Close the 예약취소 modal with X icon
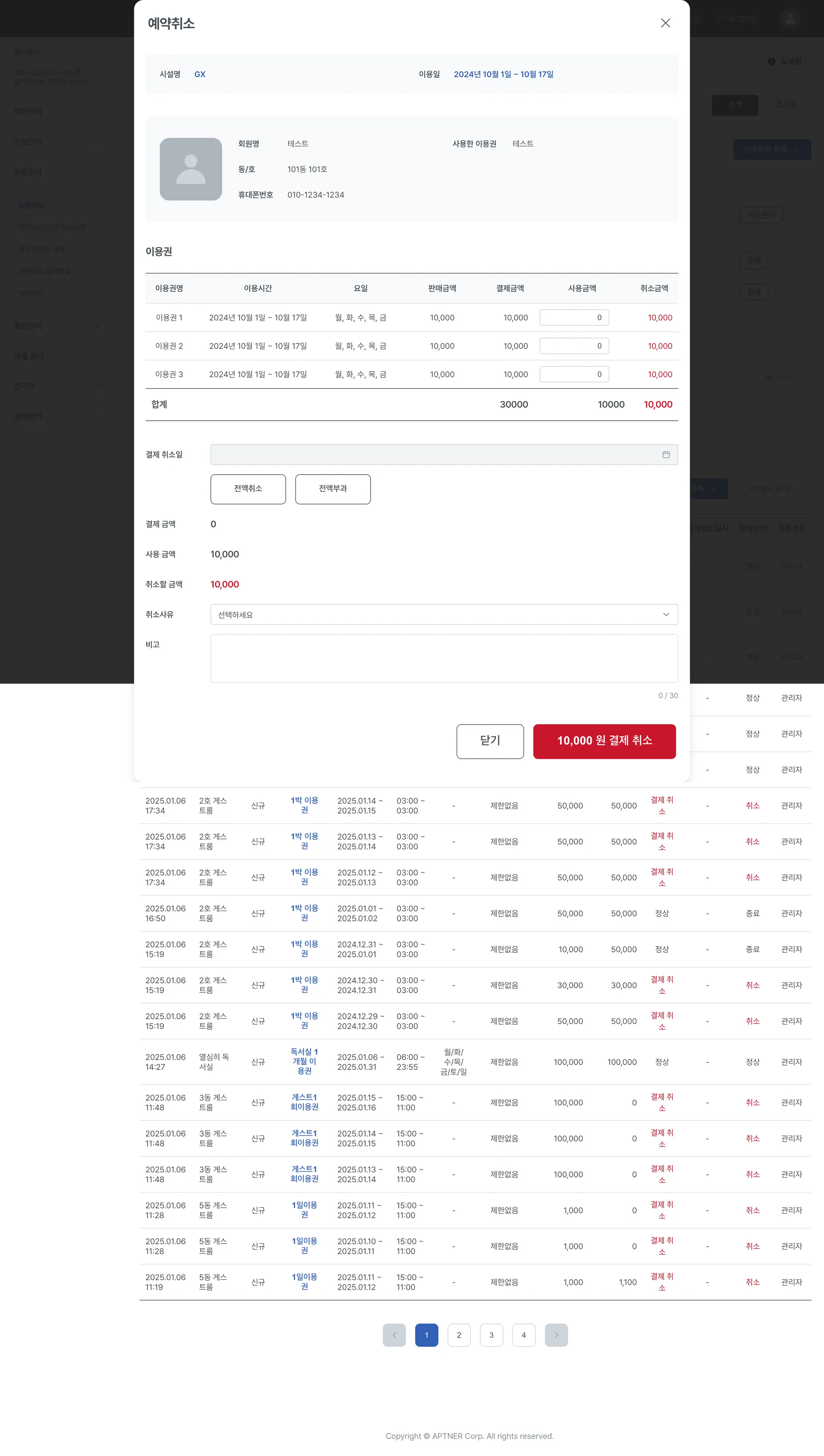The height and width of the screenshot is (1456, 824). point(665,23)
